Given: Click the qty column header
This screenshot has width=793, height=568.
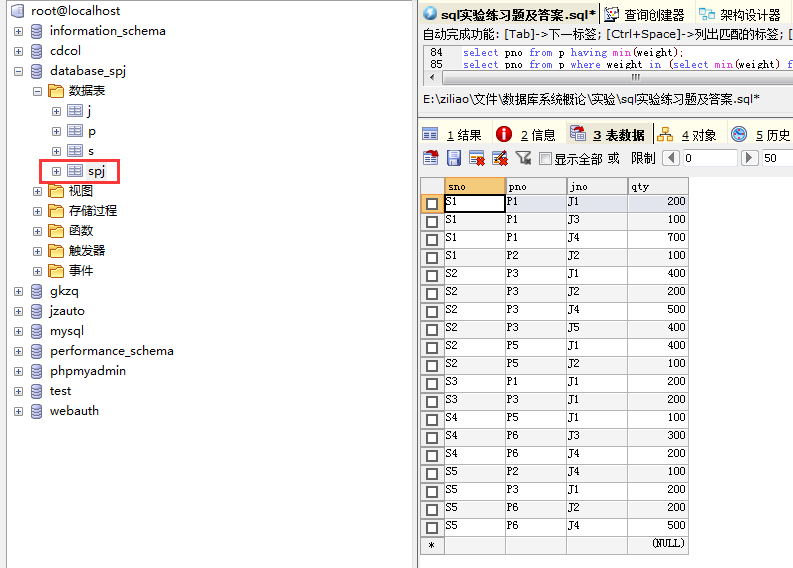Looking at the screenshot, I should click(x=658, y=187).
